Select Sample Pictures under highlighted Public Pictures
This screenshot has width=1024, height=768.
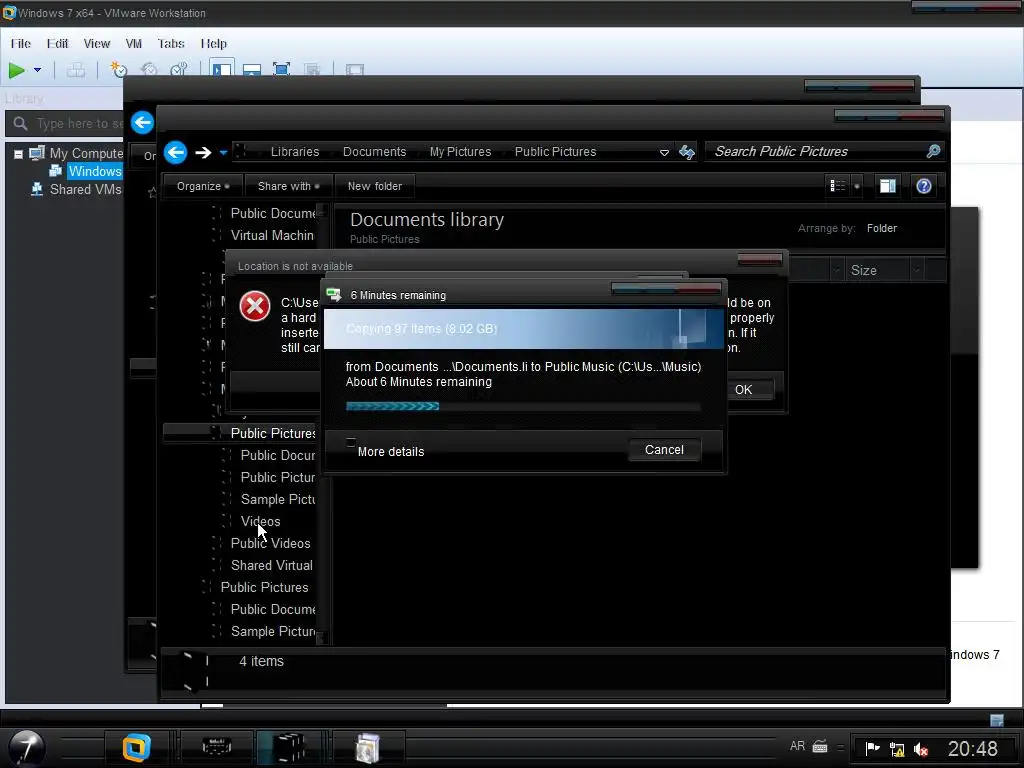point(278,500)
